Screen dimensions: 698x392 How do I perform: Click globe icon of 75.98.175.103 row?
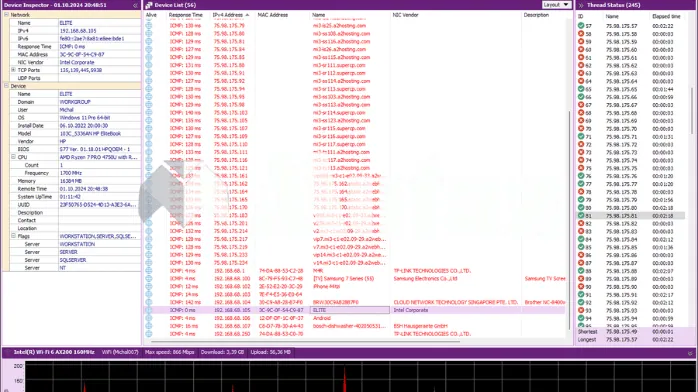149,113
